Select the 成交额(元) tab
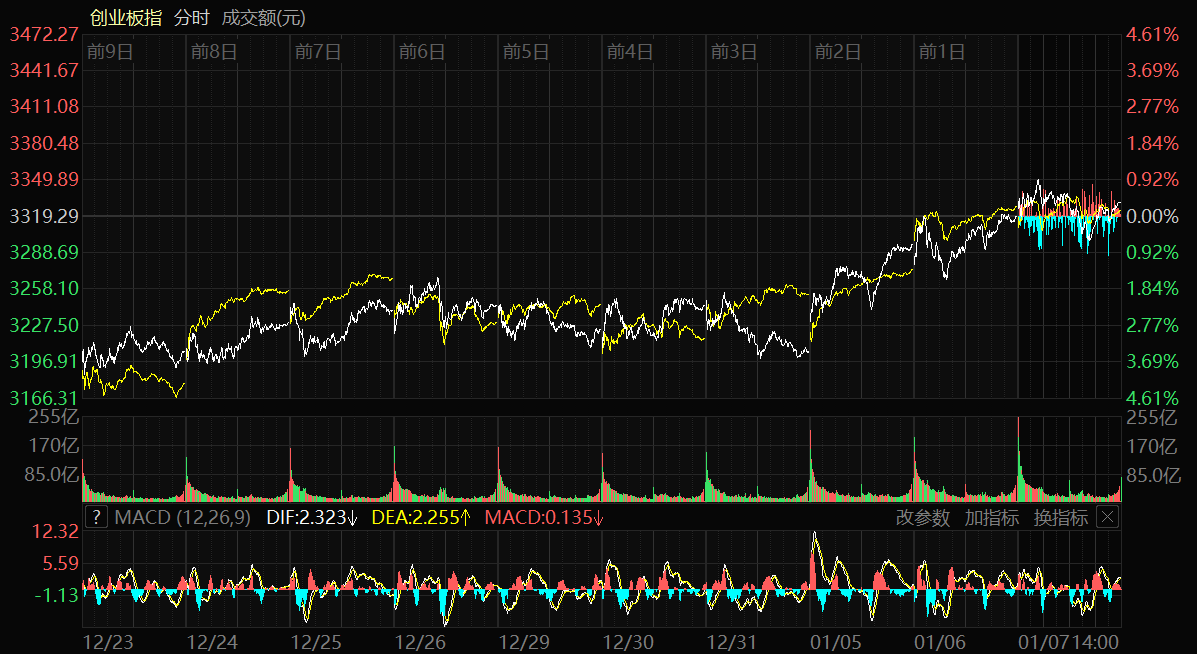The image size is (1197, 654). [x=264, y=18]
